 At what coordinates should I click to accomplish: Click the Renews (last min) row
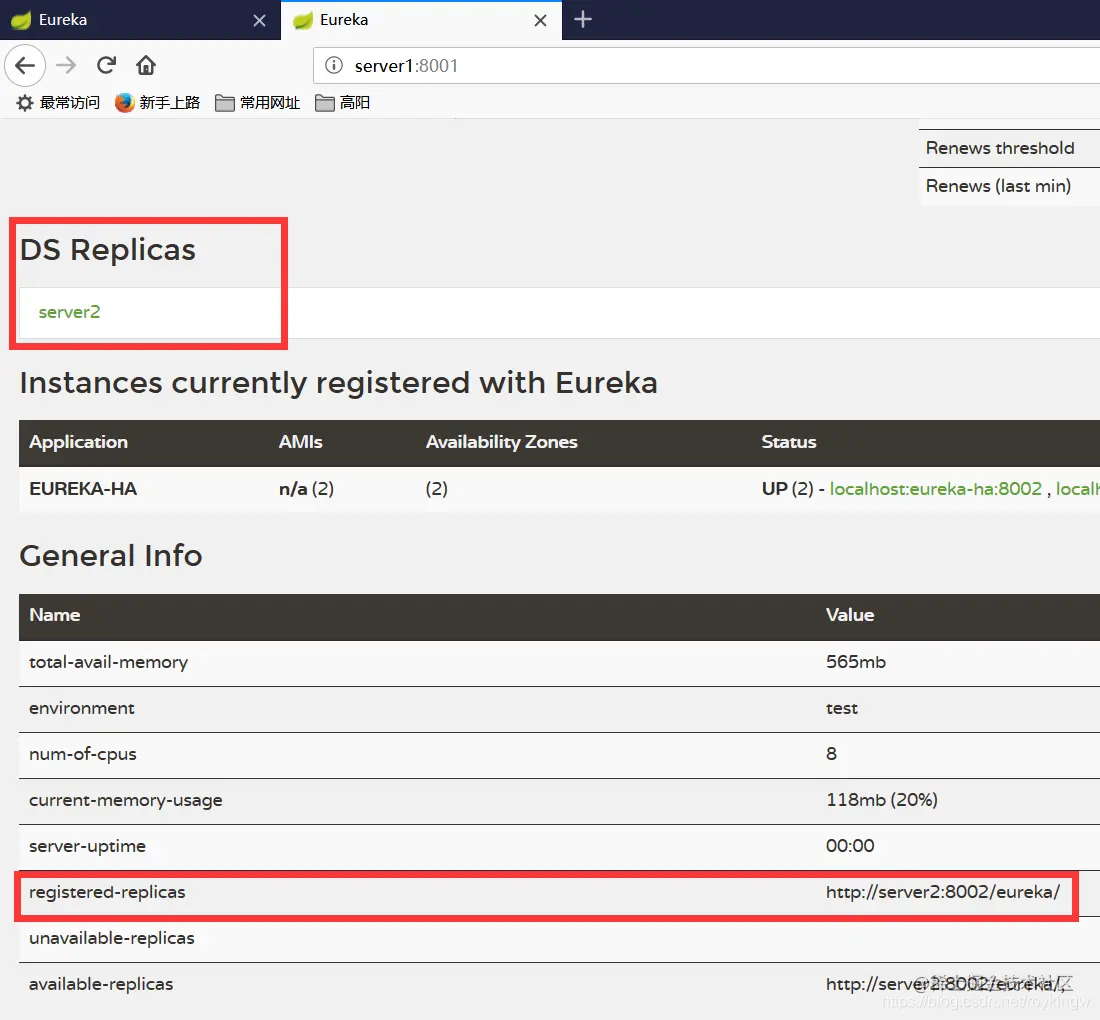(x=1009, y=186)
